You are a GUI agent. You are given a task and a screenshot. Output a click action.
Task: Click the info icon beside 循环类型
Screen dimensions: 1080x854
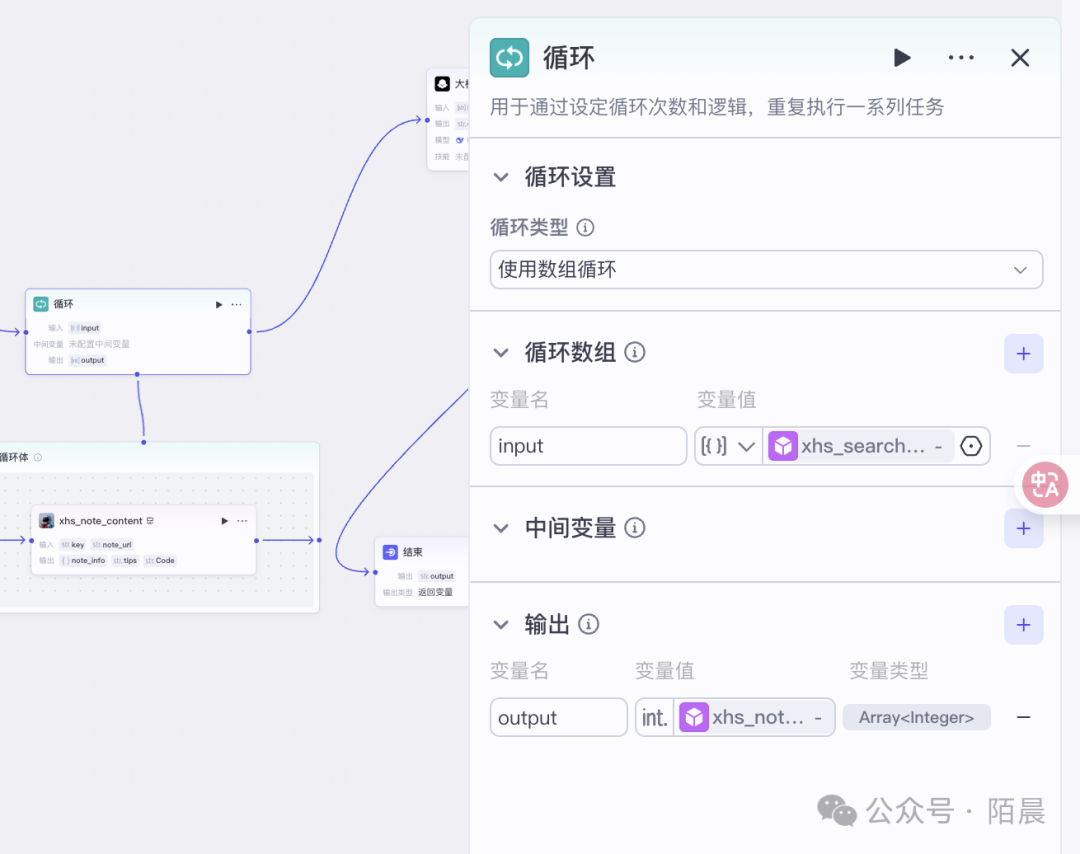pos(586,228)
